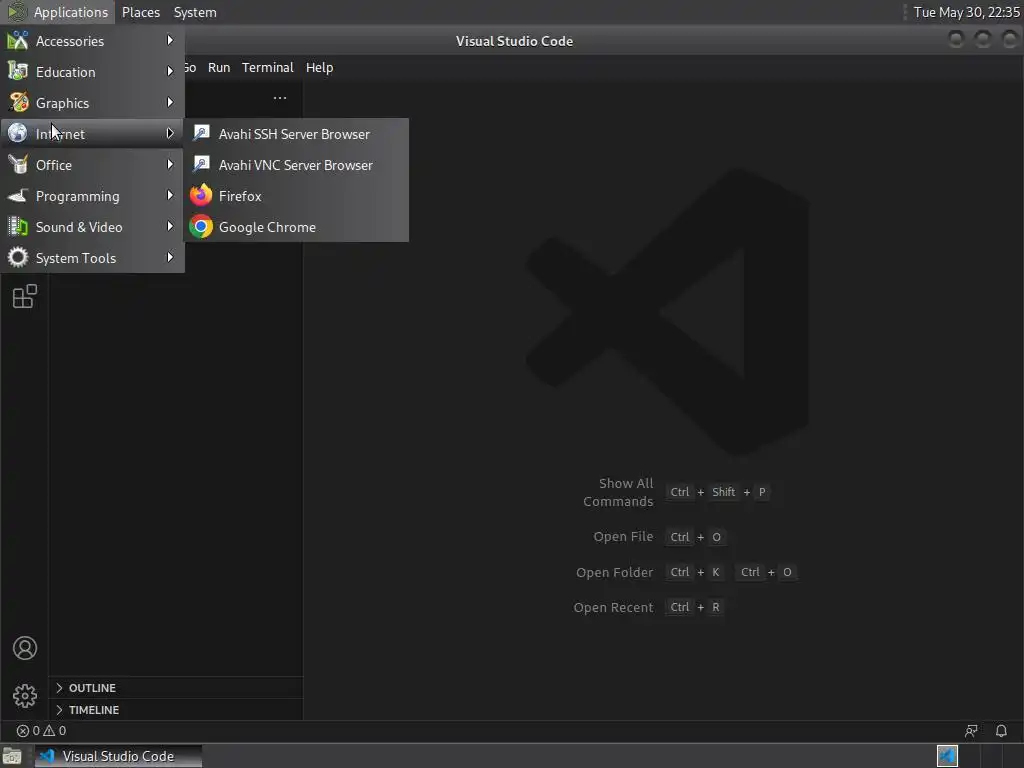Click the Open File hint text
The height and width of the screenshot is (768, 1024).
[x=623, y=536]
